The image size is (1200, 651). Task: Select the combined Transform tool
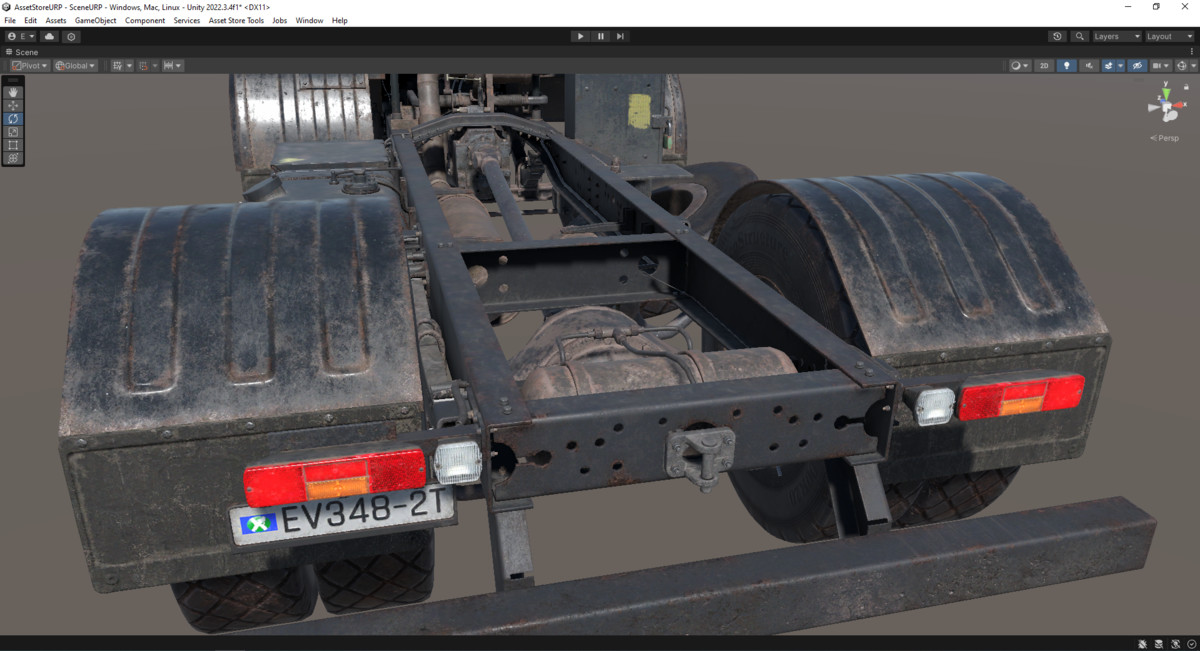pos(13,157)
